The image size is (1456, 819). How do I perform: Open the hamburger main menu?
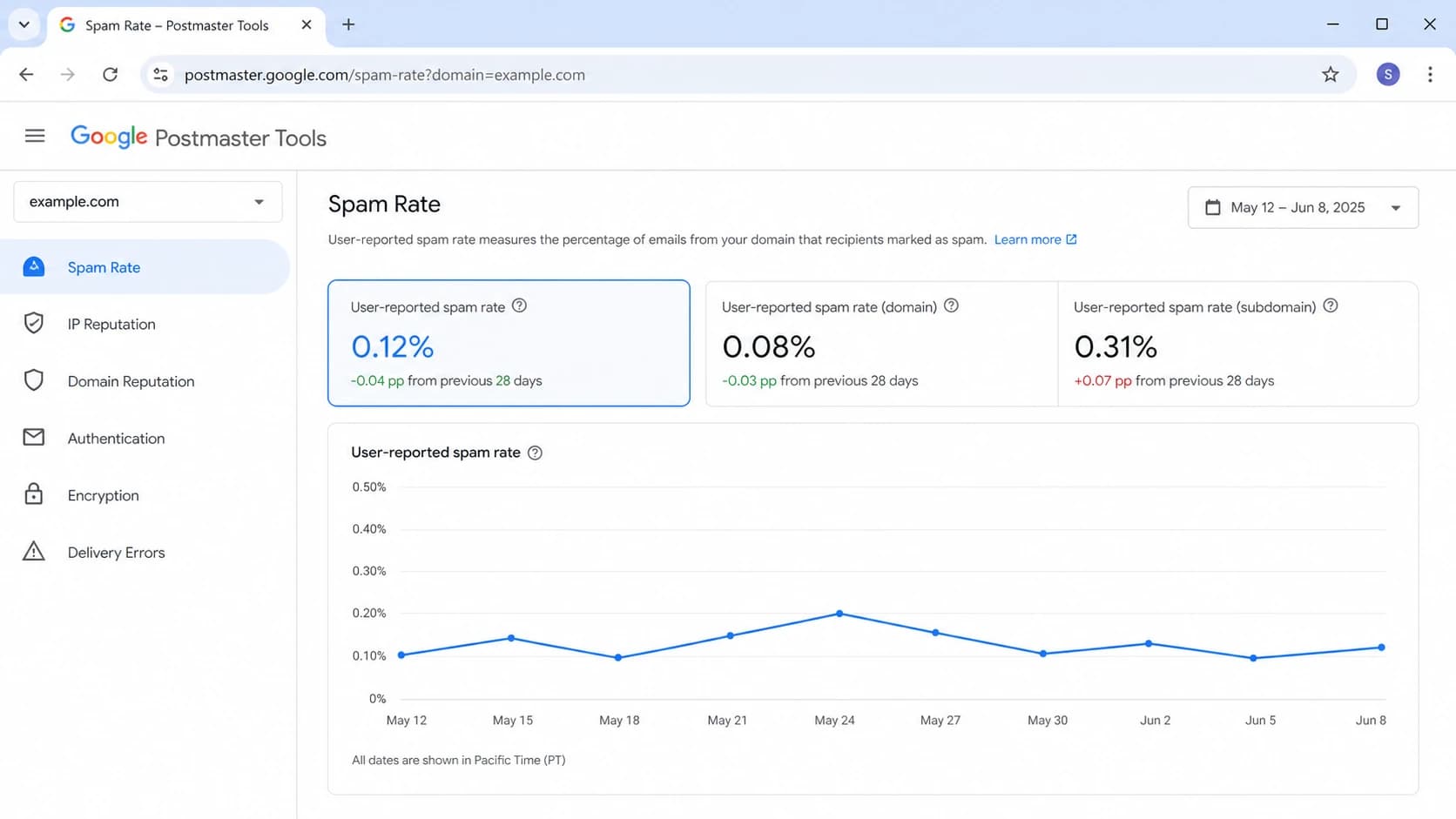pyautogui.click(x=35, y=136)
